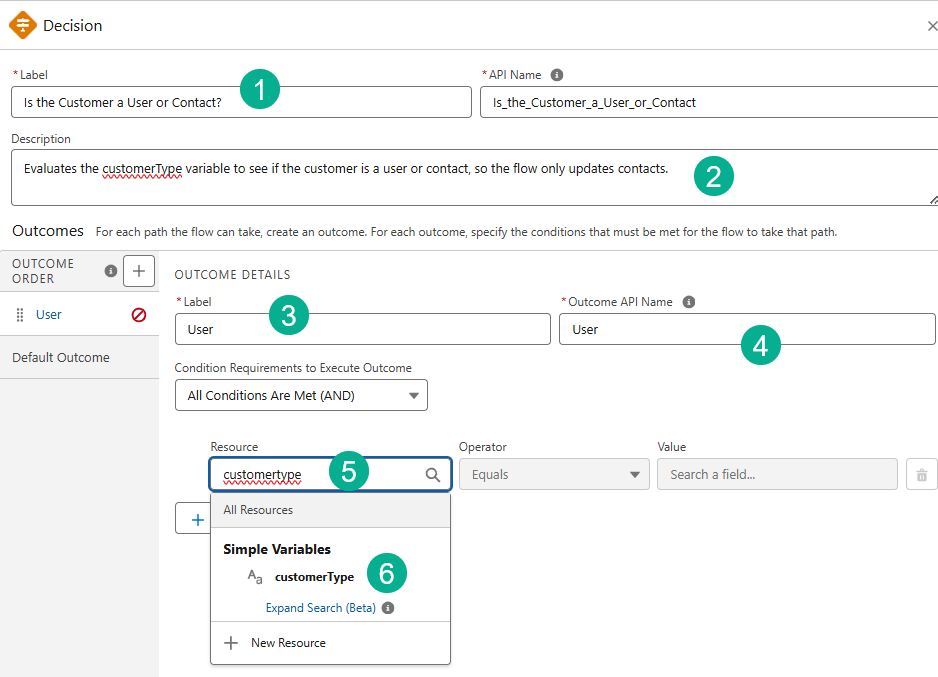This screenshot has width=938, height=677.
Task: Click Expand Search (Beta) link
Action: [320, 608]
